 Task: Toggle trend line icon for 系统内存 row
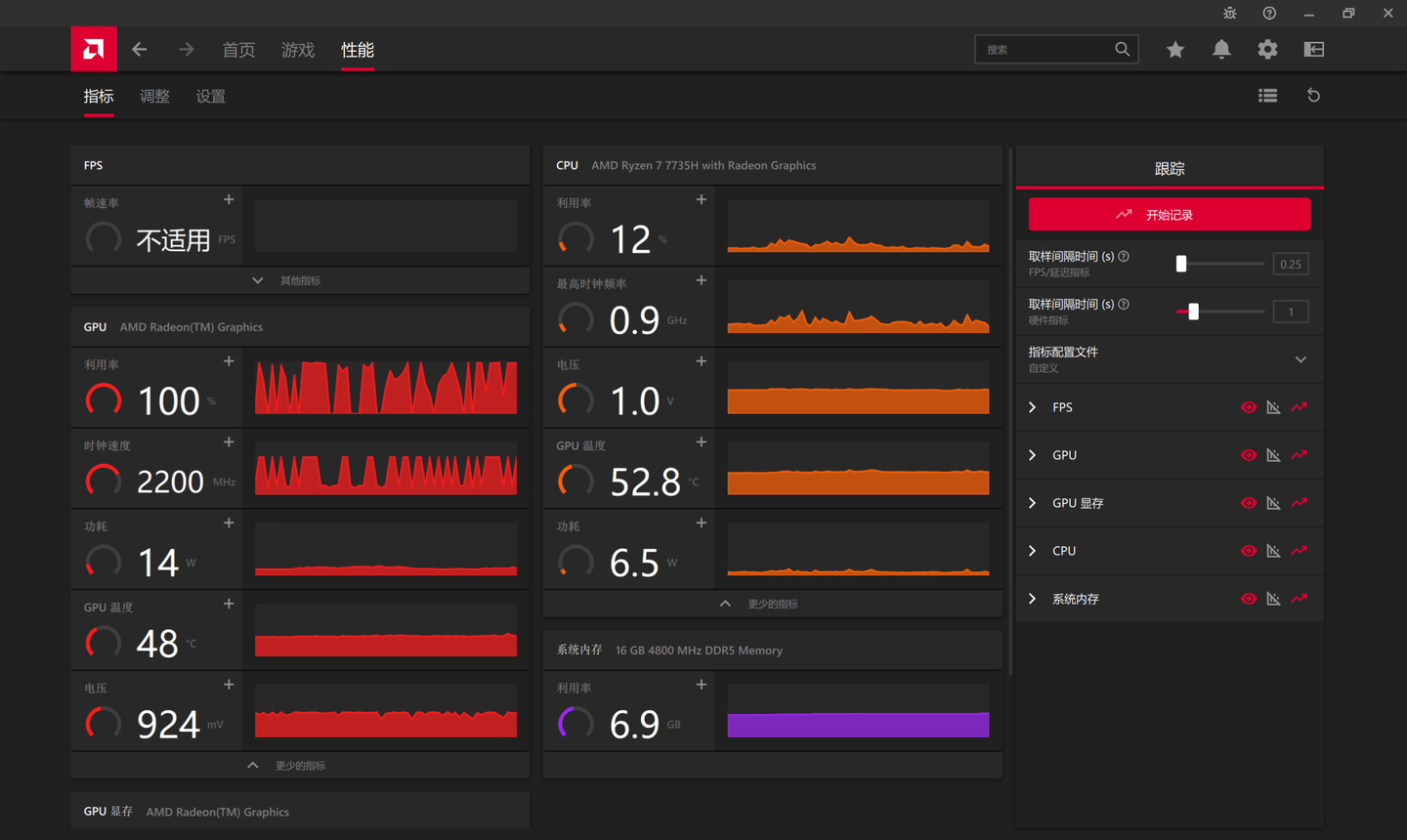coord(1299,599)
